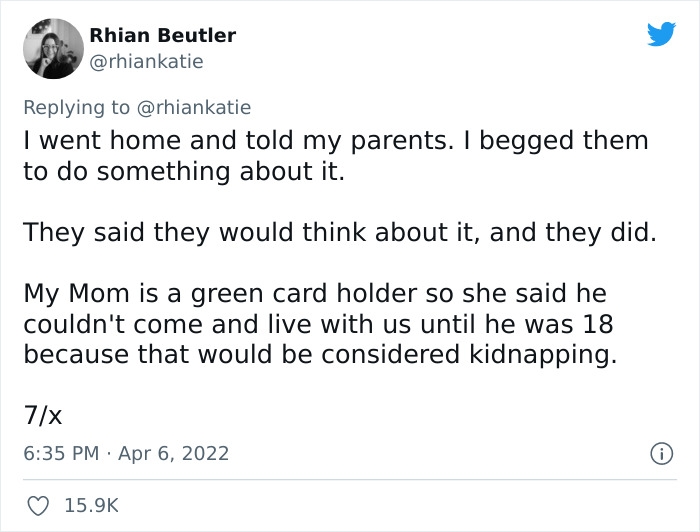Viewport: 700px width, 532px height.
Task: Like the tweet with the heart icon
Action: tap(36, 506)
